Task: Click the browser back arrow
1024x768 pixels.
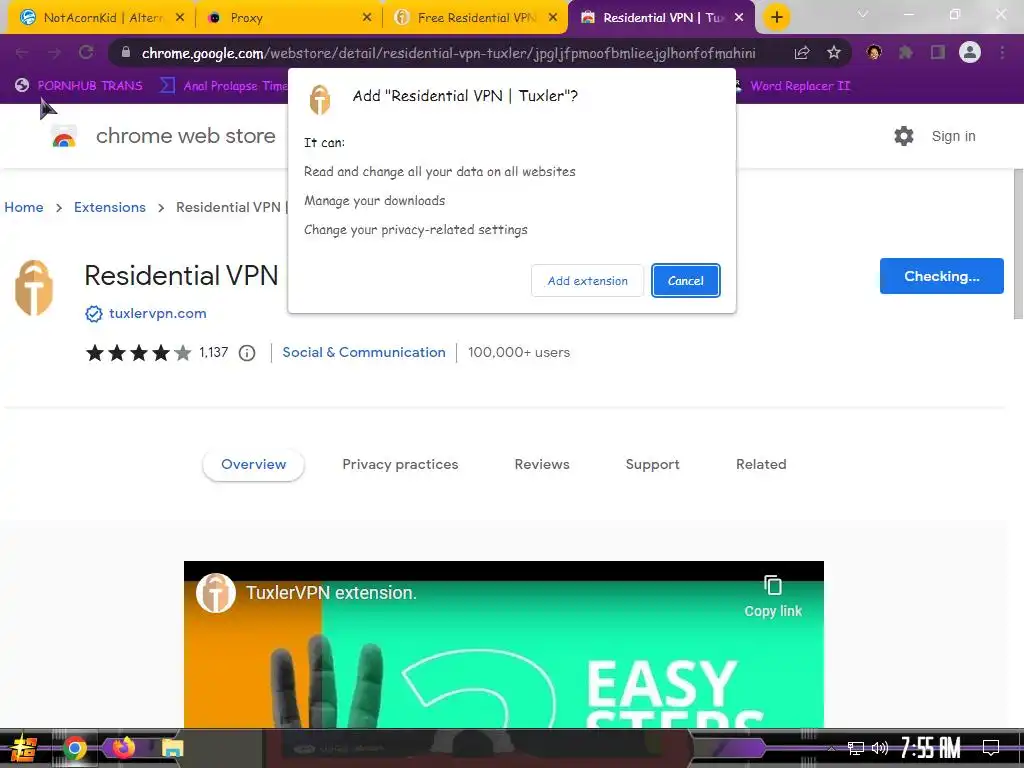Action: click(x=22, y=53)
